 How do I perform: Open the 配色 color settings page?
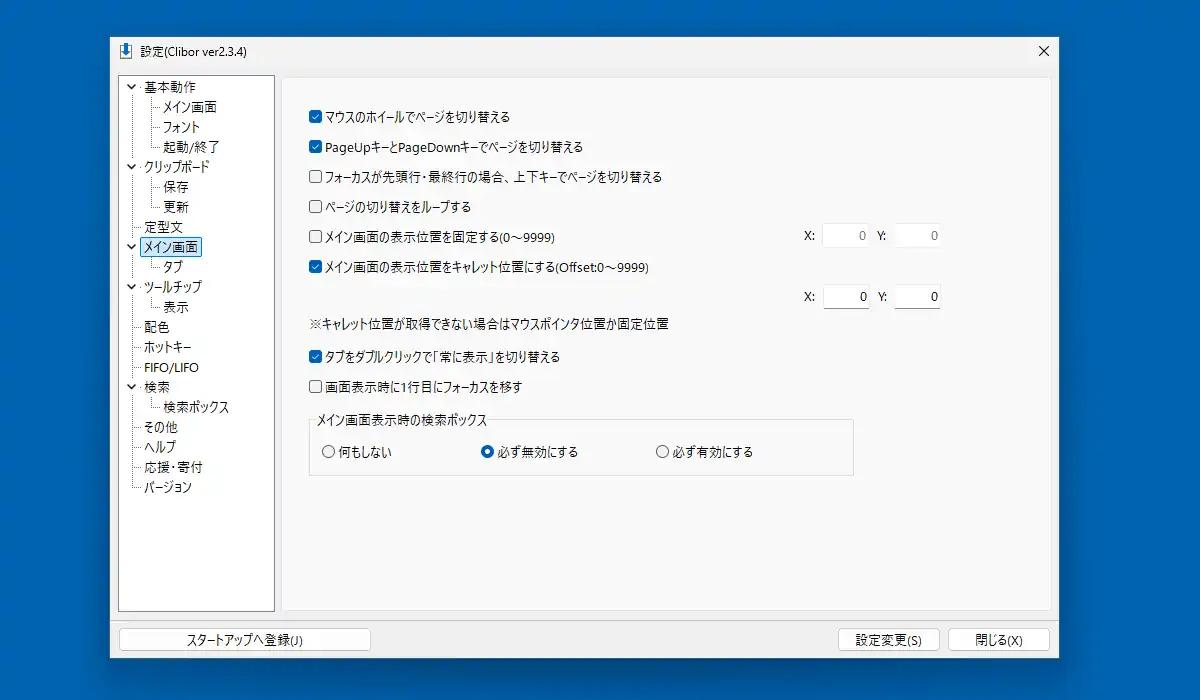(x=156, y=327)
